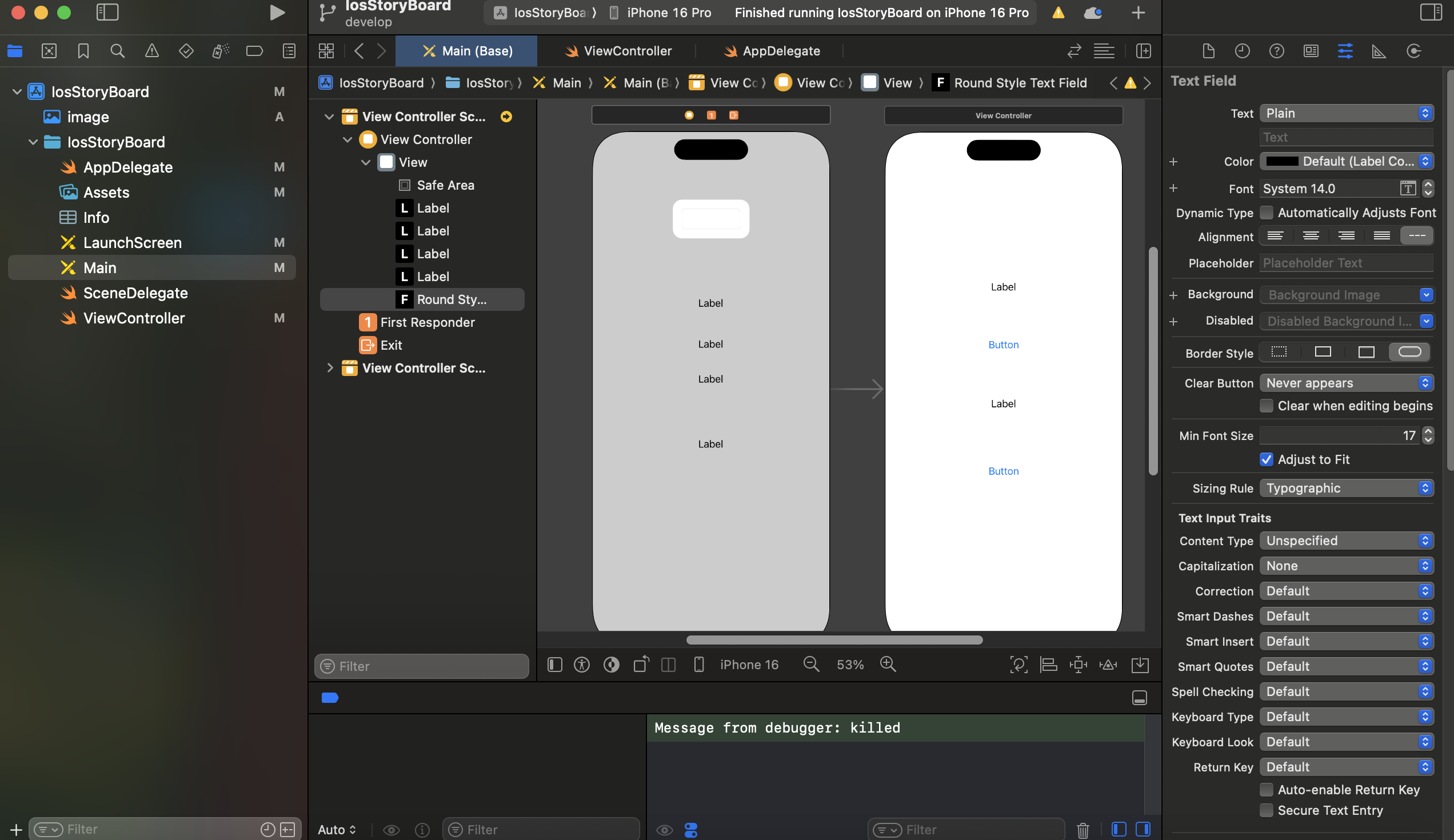
Task: Zoom in the storyboard canvas
Action: (888, 664)
